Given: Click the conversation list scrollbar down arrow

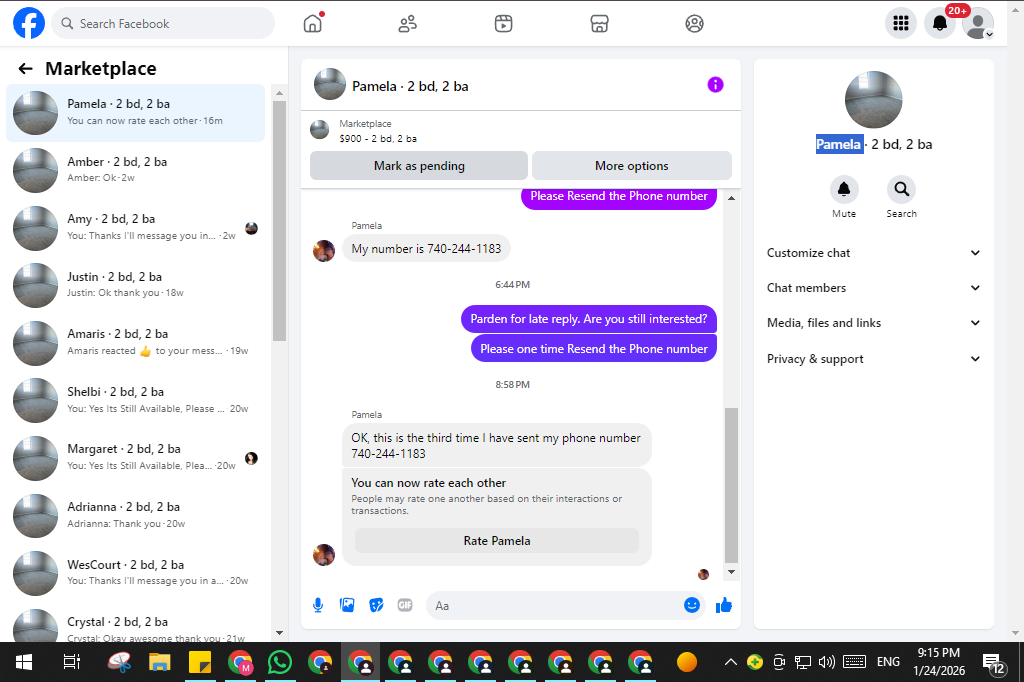Looking at the screenshot, I should [280, 632].
